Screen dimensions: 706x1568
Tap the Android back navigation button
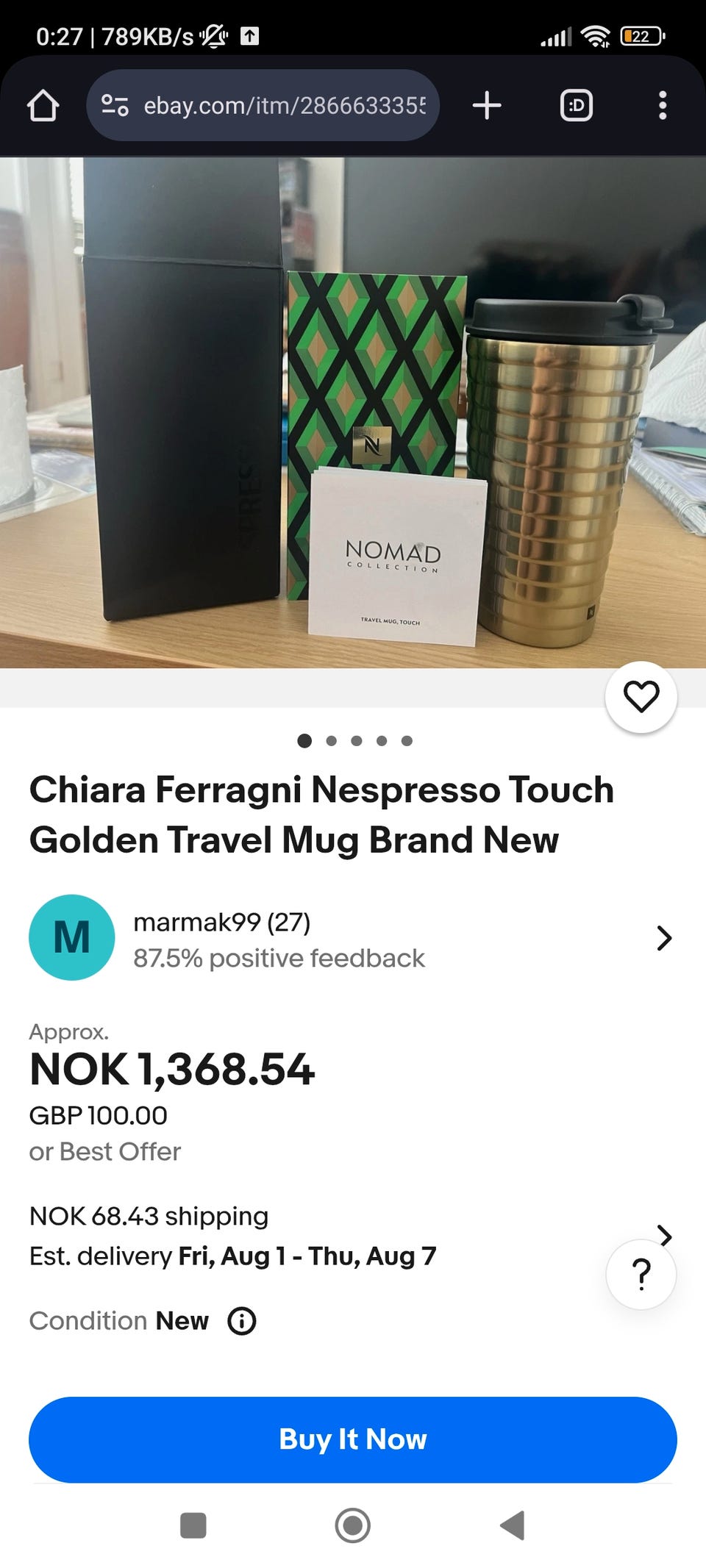[513, 1525]
